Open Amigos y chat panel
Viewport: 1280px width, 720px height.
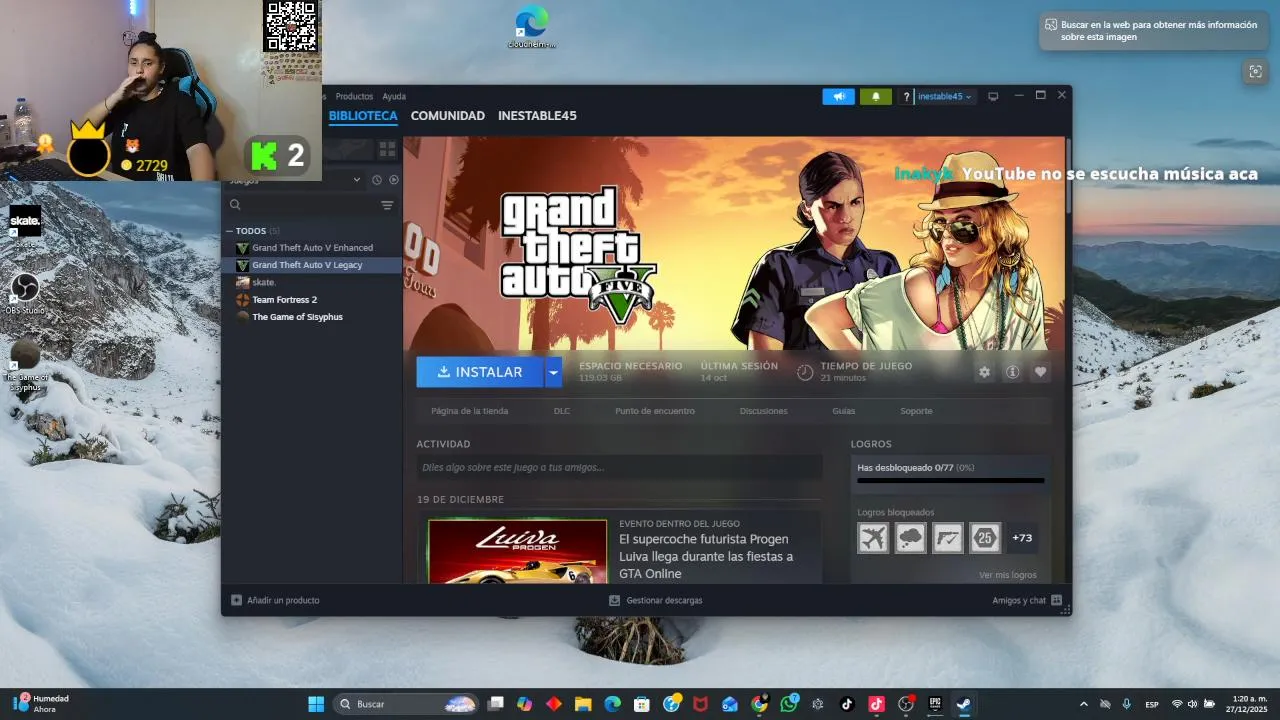1026,600
